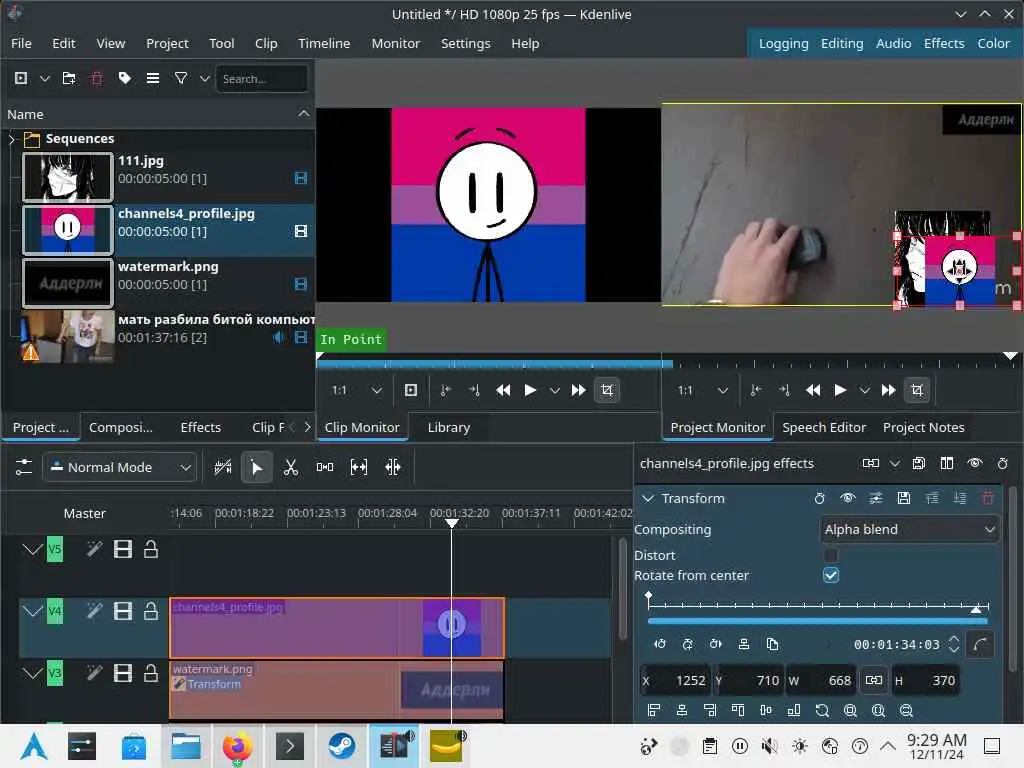Save the Transform effect preset
This screenshot has height=768, width=1024.
pyautogui.click(x=904, y=498)
